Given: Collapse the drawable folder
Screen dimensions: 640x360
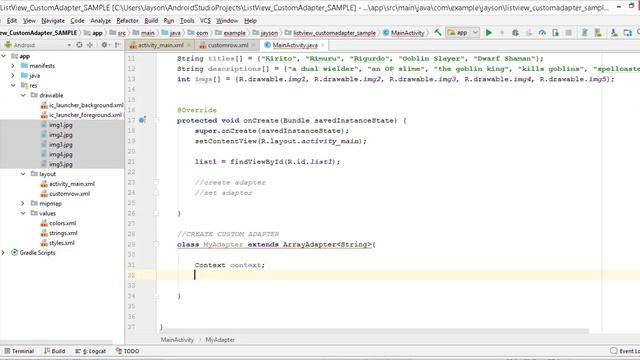Looking at the screenshot, I should tap(23, 95).
